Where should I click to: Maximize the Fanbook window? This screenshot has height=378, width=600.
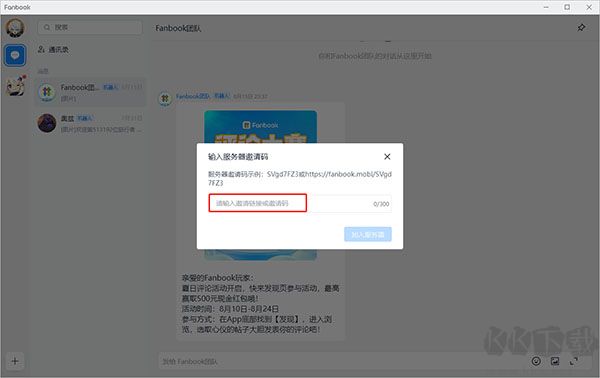tap(567, 7)
